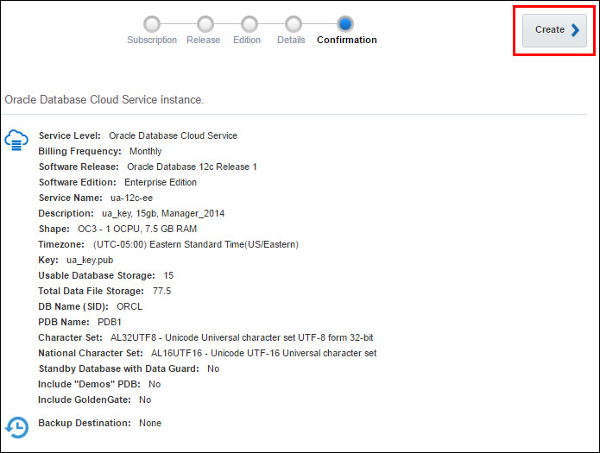This screenshot has width=600, height=453.
Task: Select the Subscription step circle
Action: click(x=152, y=23)
